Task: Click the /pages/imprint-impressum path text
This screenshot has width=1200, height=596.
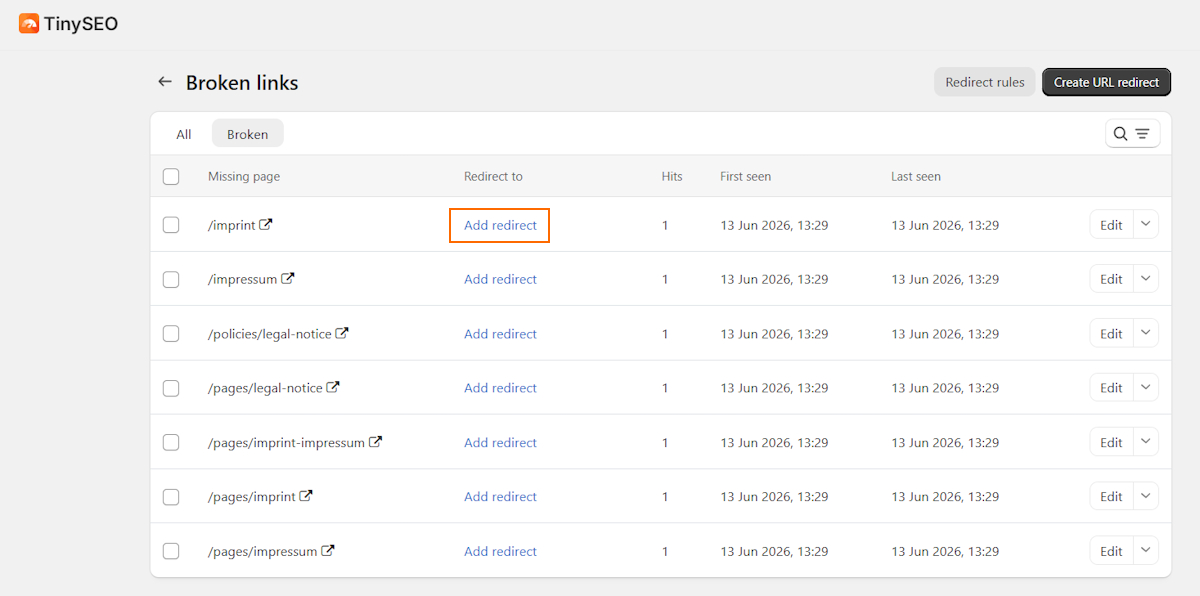Action: click(286, 442)
